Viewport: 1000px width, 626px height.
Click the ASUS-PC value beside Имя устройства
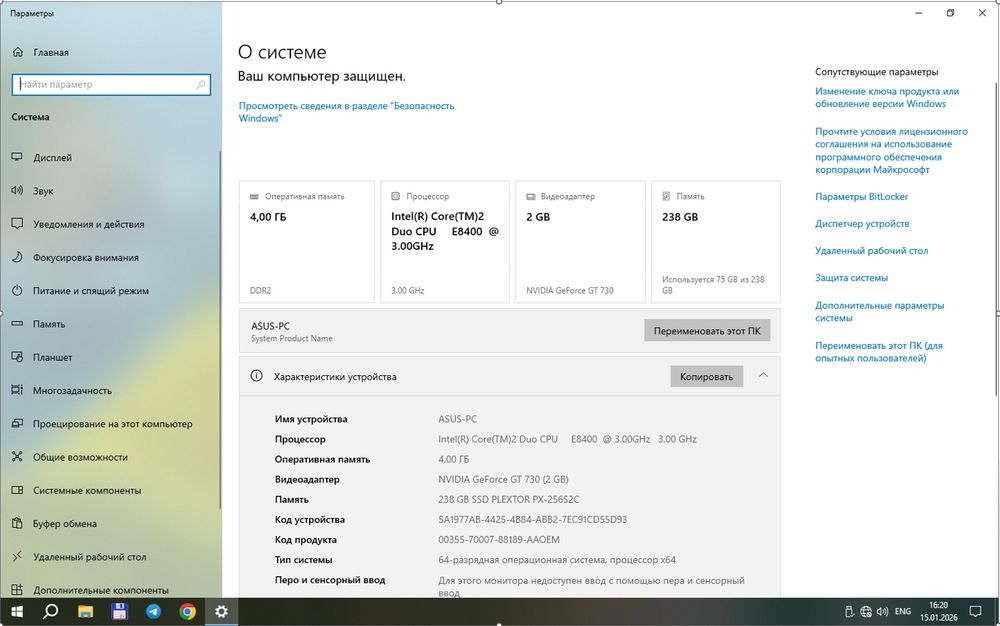[457, 419]
